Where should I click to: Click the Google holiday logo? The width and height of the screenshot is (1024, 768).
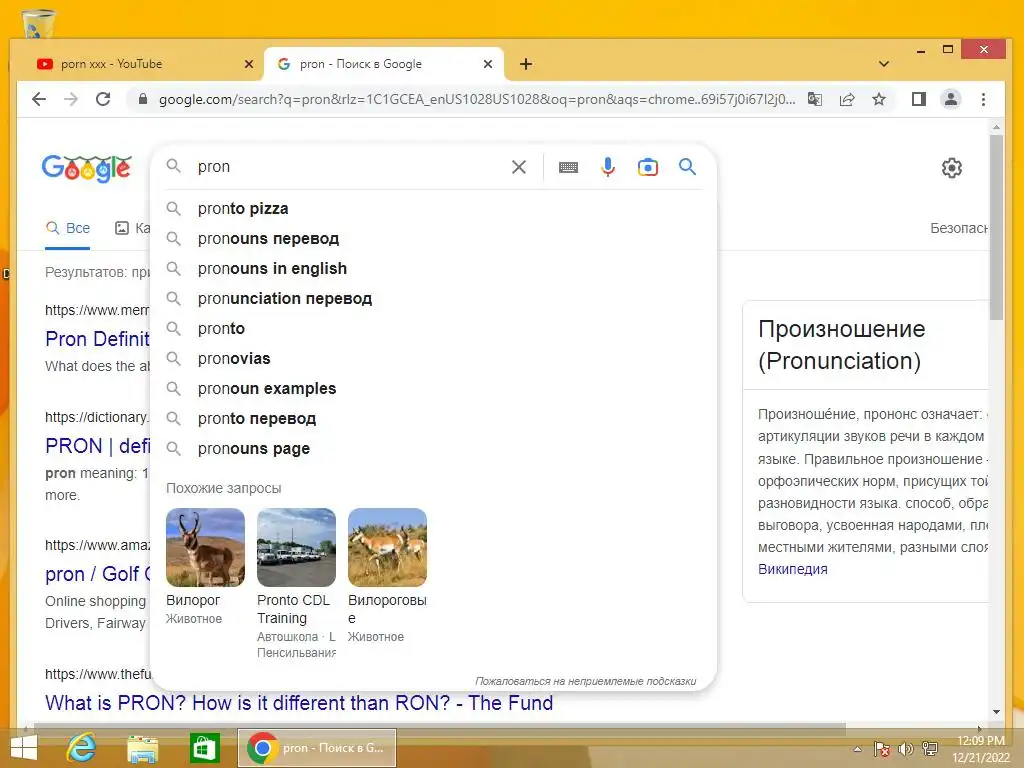[x=87, y=168]
